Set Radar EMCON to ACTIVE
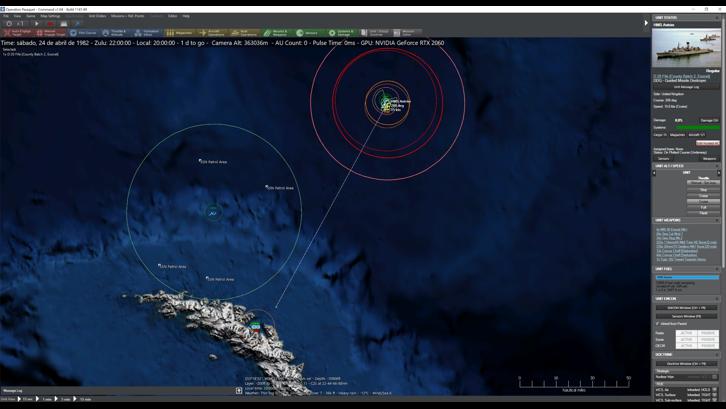Viewport: 726px width, 409px height. (x=686, y=333)
